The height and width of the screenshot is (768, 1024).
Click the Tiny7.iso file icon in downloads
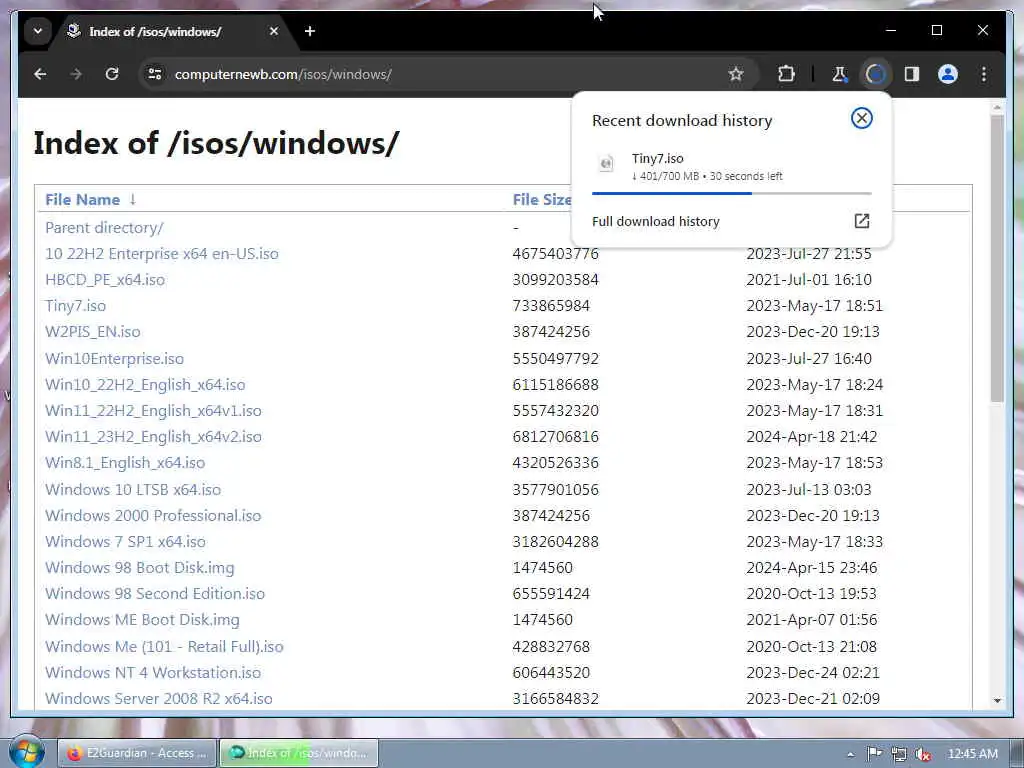click(606, 163)
